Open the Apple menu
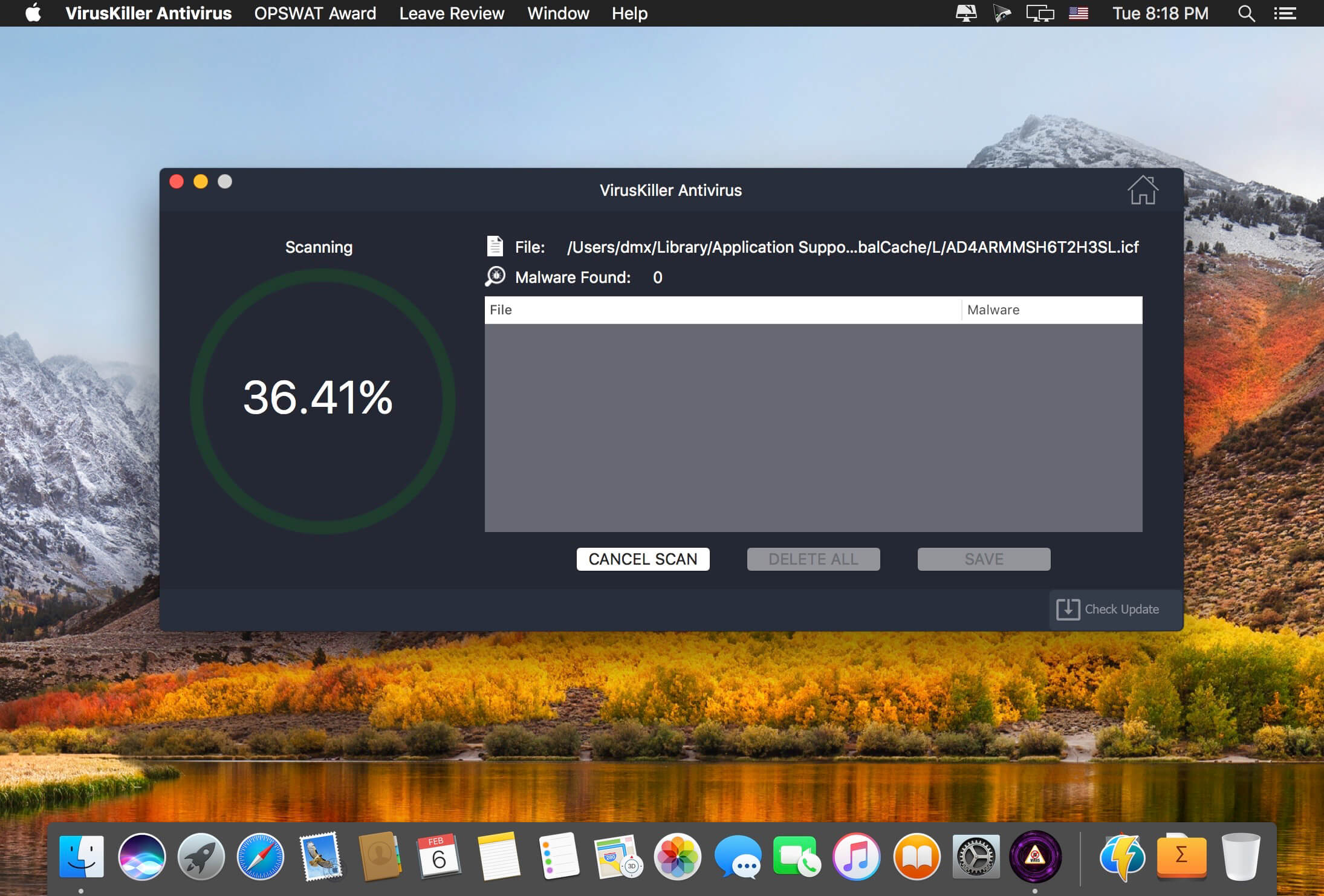 pyautogui.click(x=33, y=13)
